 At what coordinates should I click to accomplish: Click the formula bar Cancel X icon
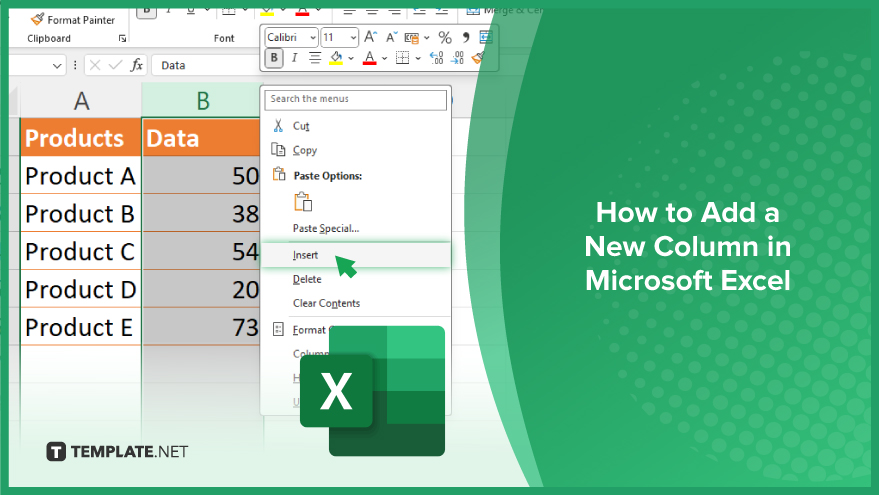95,65
